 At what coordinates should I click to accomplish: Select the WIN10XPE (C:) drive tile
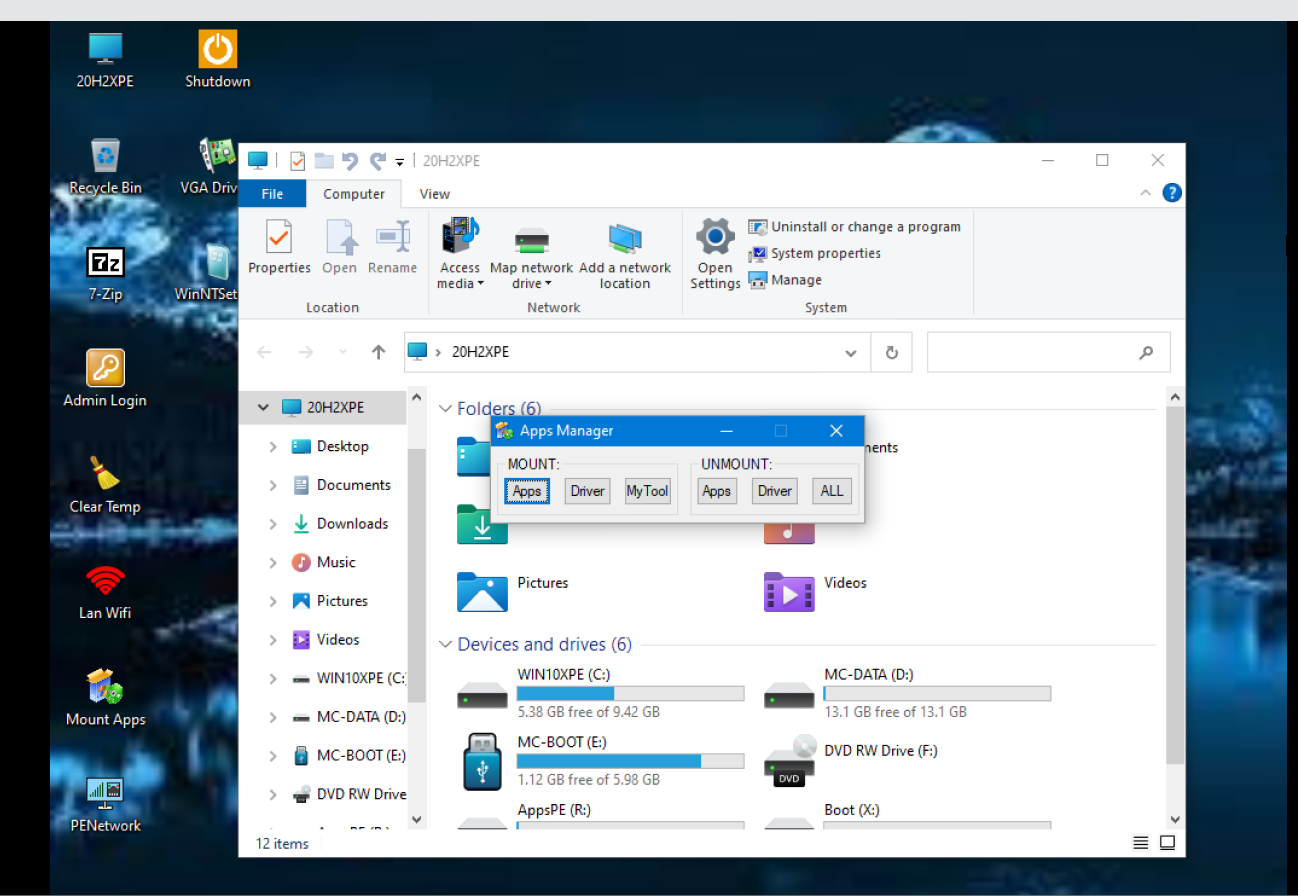[600, 693]
